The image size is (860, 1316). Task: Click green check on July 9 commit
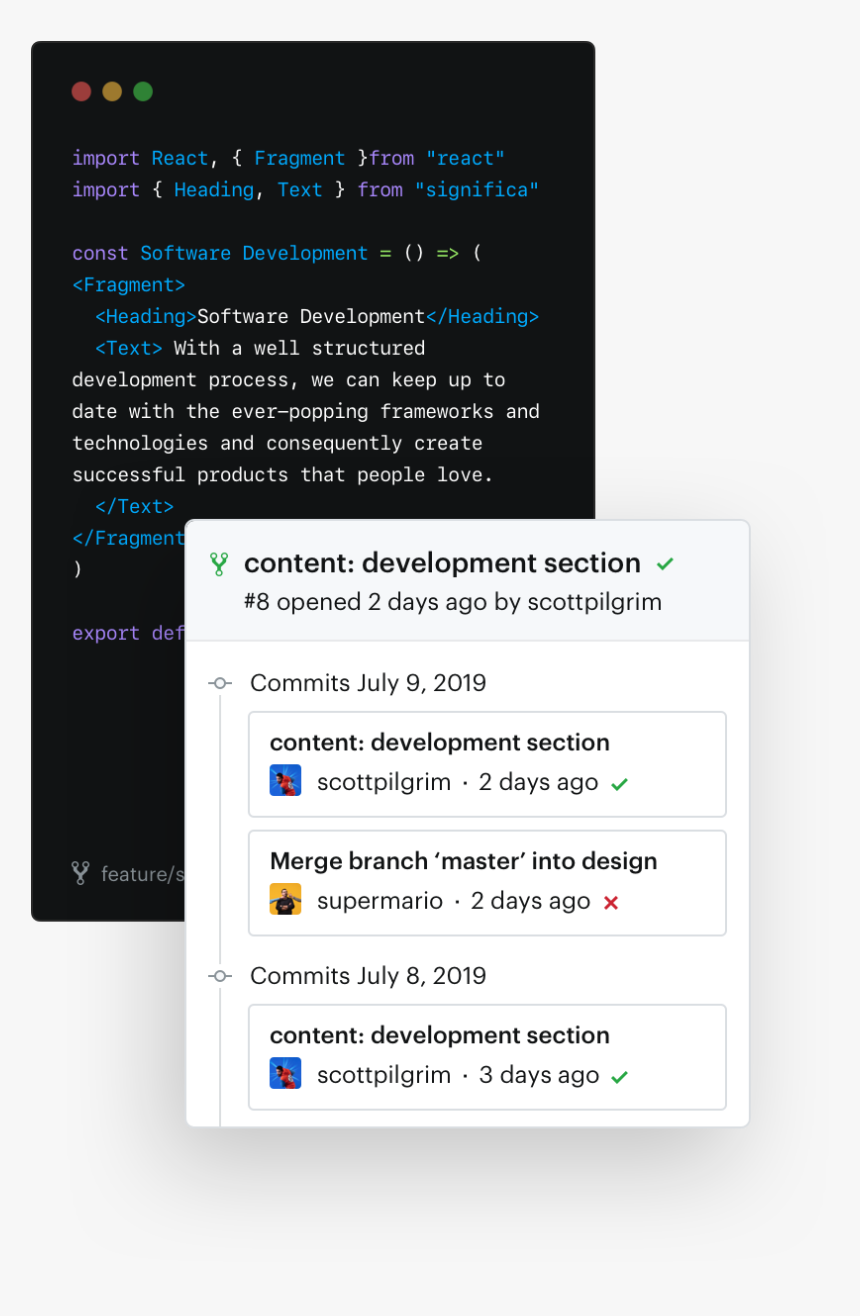tap(619, 784)
